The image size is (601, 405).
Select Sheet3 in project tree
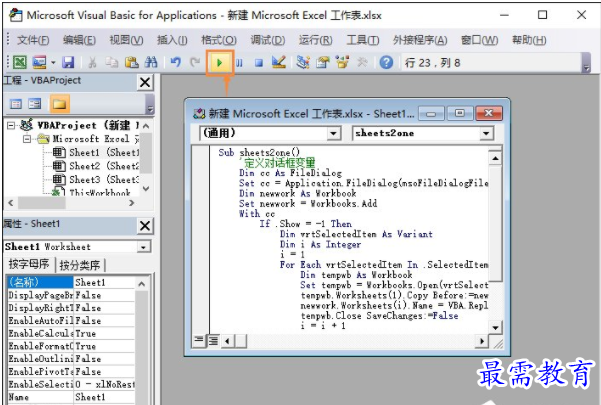point(96,179)
